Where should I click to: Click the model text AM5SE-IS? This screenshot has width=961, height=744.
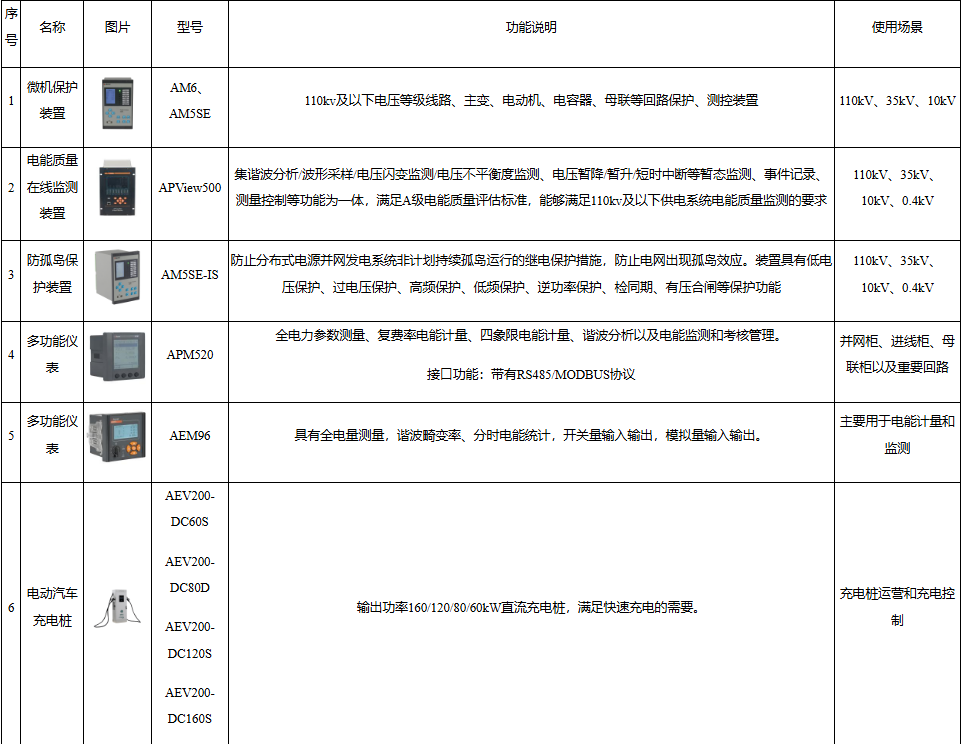189,275
